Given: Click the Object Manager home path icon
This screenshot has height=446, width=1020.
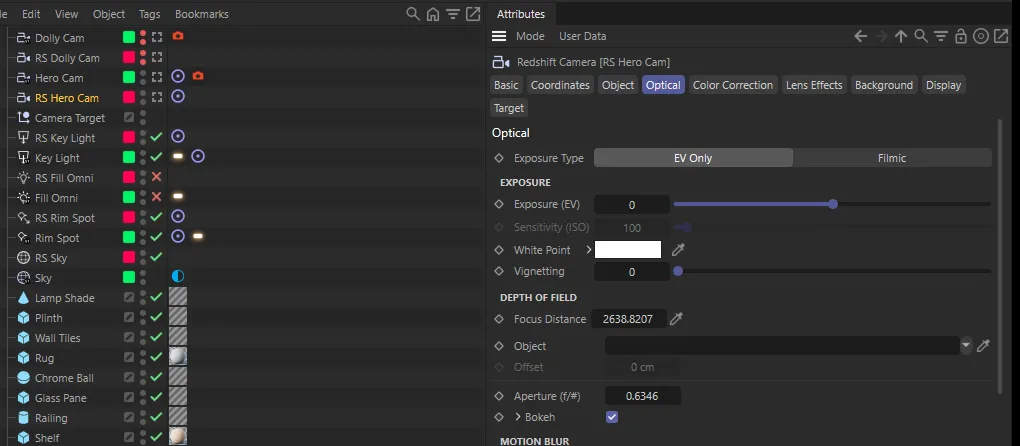Looking at the screenshot, I should click(433, 14).
